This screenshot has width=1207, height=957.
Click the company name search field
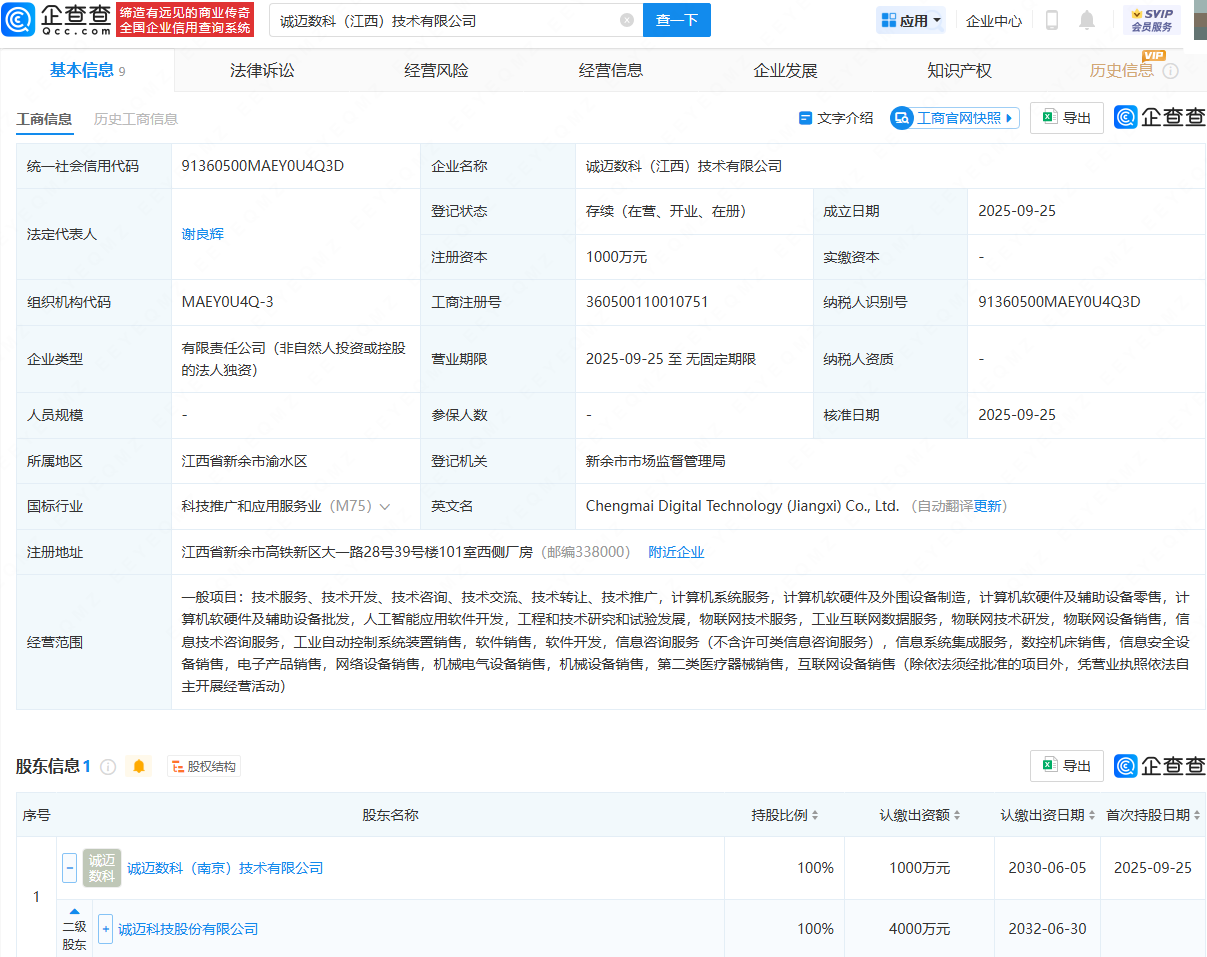(445, 20)
